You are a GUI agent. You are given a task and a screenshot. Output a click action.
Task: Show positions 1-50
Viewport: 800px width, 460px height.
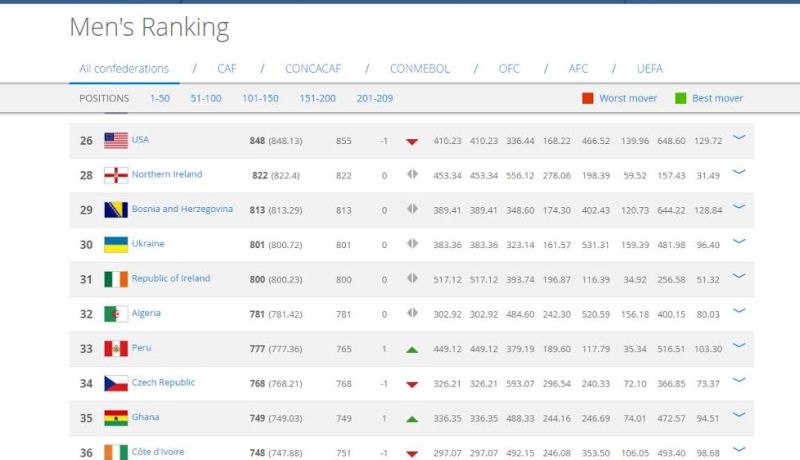(160, 98)
